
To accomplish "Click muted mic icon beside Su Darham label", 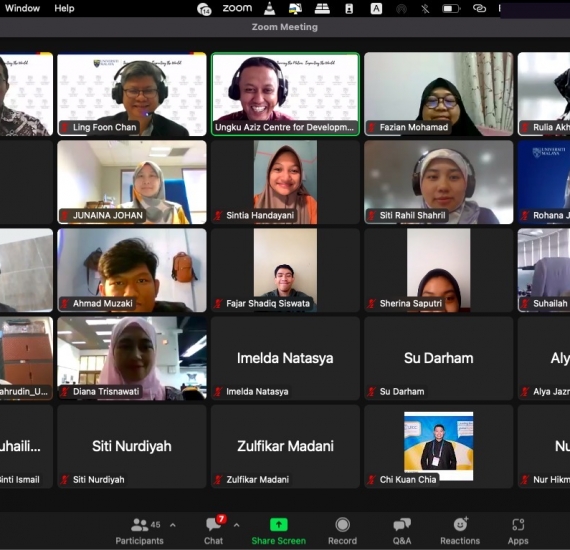I will point(372,392).
